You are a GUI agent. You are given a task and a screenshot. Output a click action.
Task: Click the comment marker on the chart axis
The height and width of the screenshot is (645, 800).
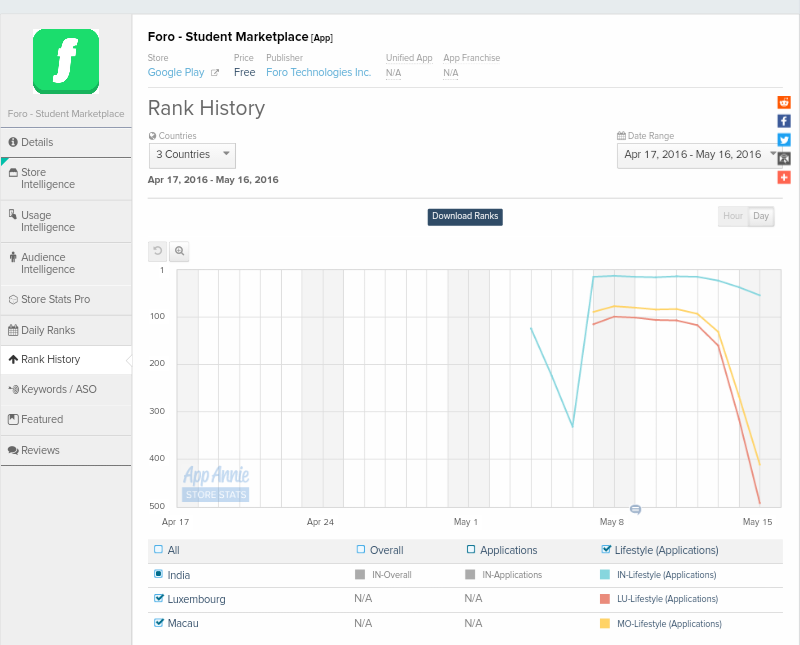click(x=635, y=509)
